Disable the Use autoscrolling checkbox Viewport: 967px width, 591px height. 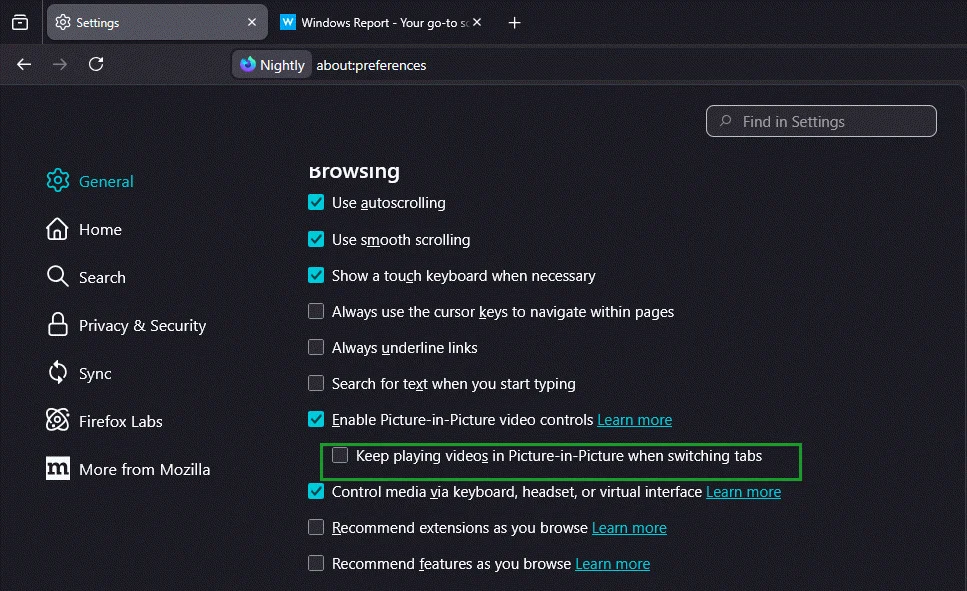point(316,203)
